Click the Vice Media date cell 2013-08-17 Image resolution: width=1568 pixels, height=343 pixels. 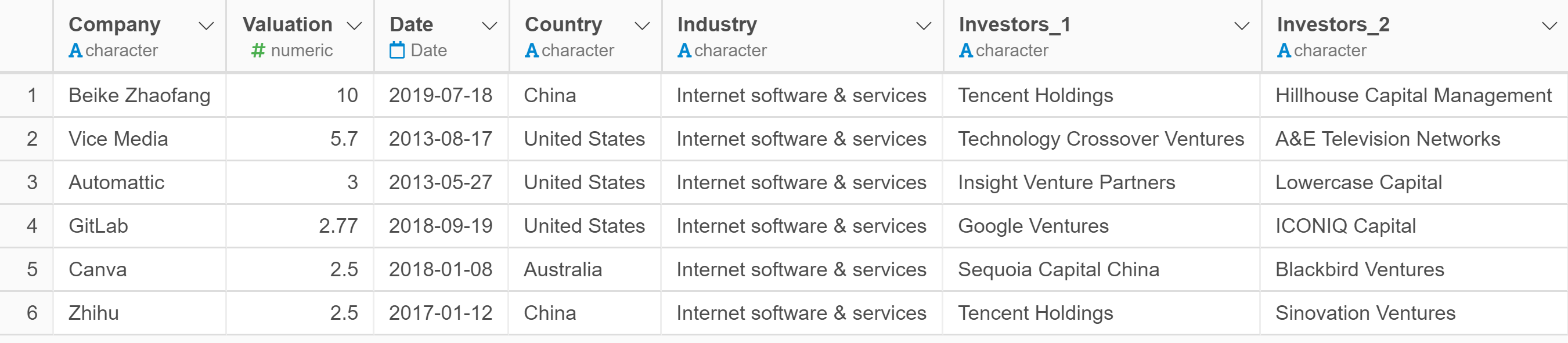pyautogui.click(x=441, y=139)
